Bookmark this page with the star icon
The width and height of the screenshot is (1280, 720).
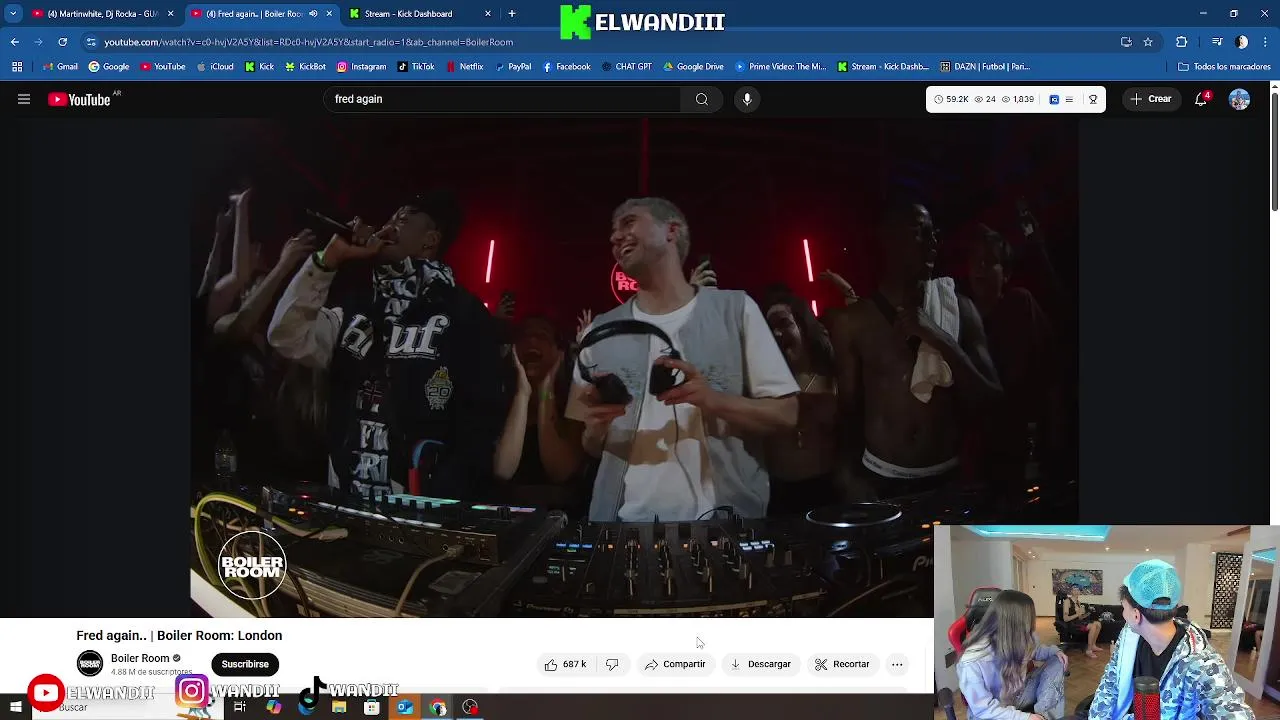tap(1148, 42)
